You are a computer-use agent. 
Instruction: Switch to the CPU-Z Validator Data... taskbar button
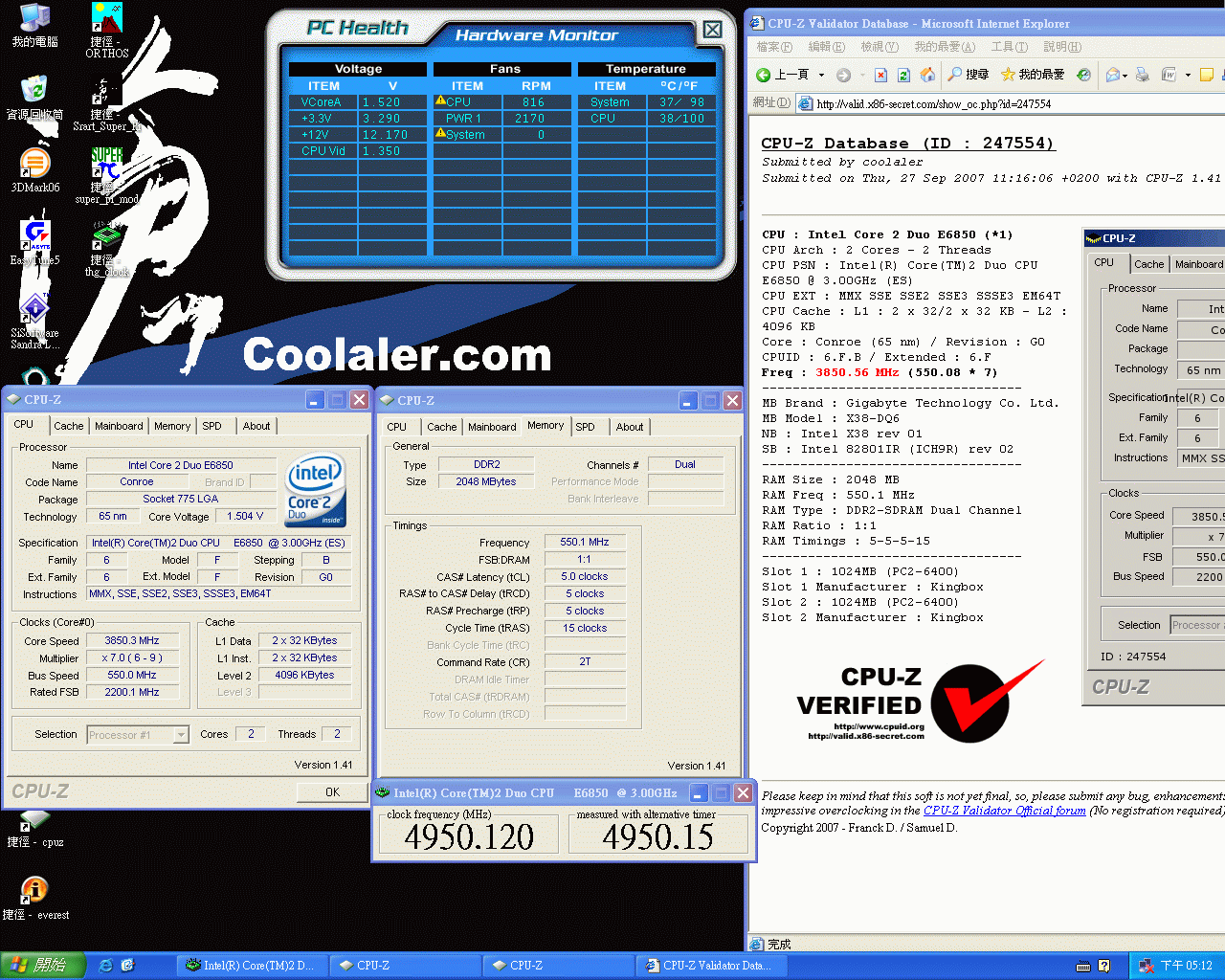click(x=713, y=966)
